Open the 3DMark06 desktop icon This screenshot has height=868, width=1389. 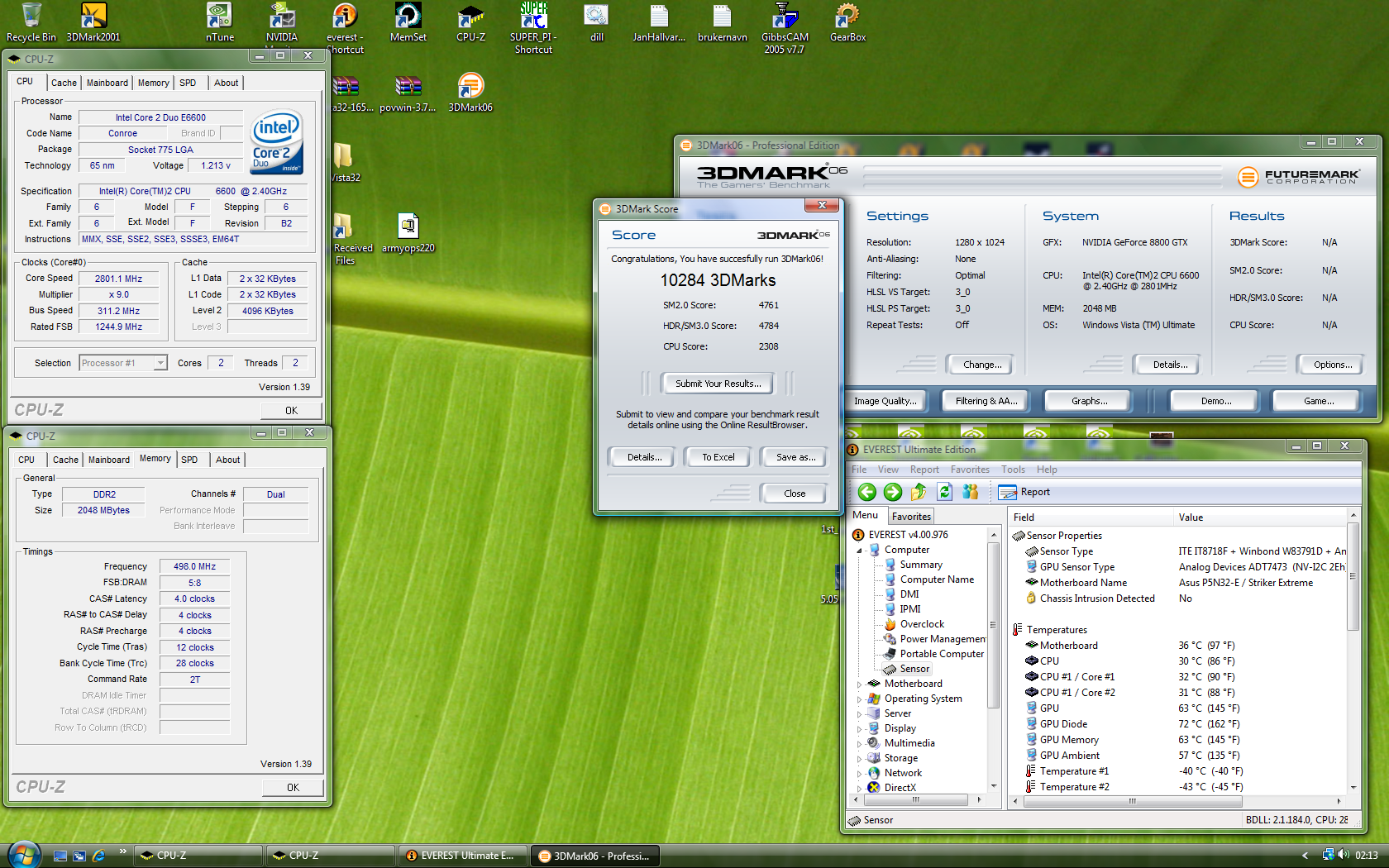click(470, 93)
